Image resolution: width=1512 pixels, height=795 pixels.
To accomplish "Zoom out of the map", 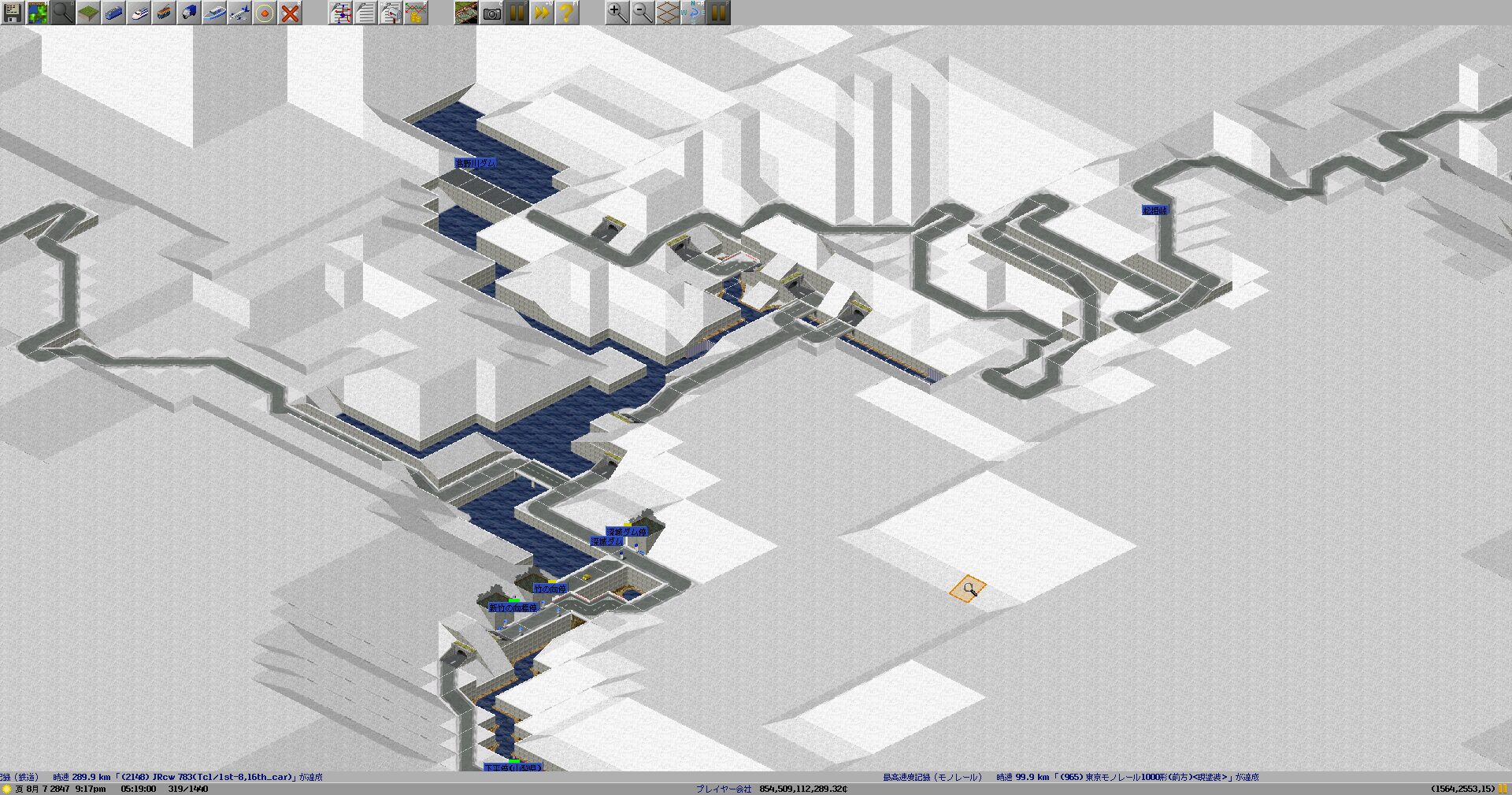I will (642, 13).
